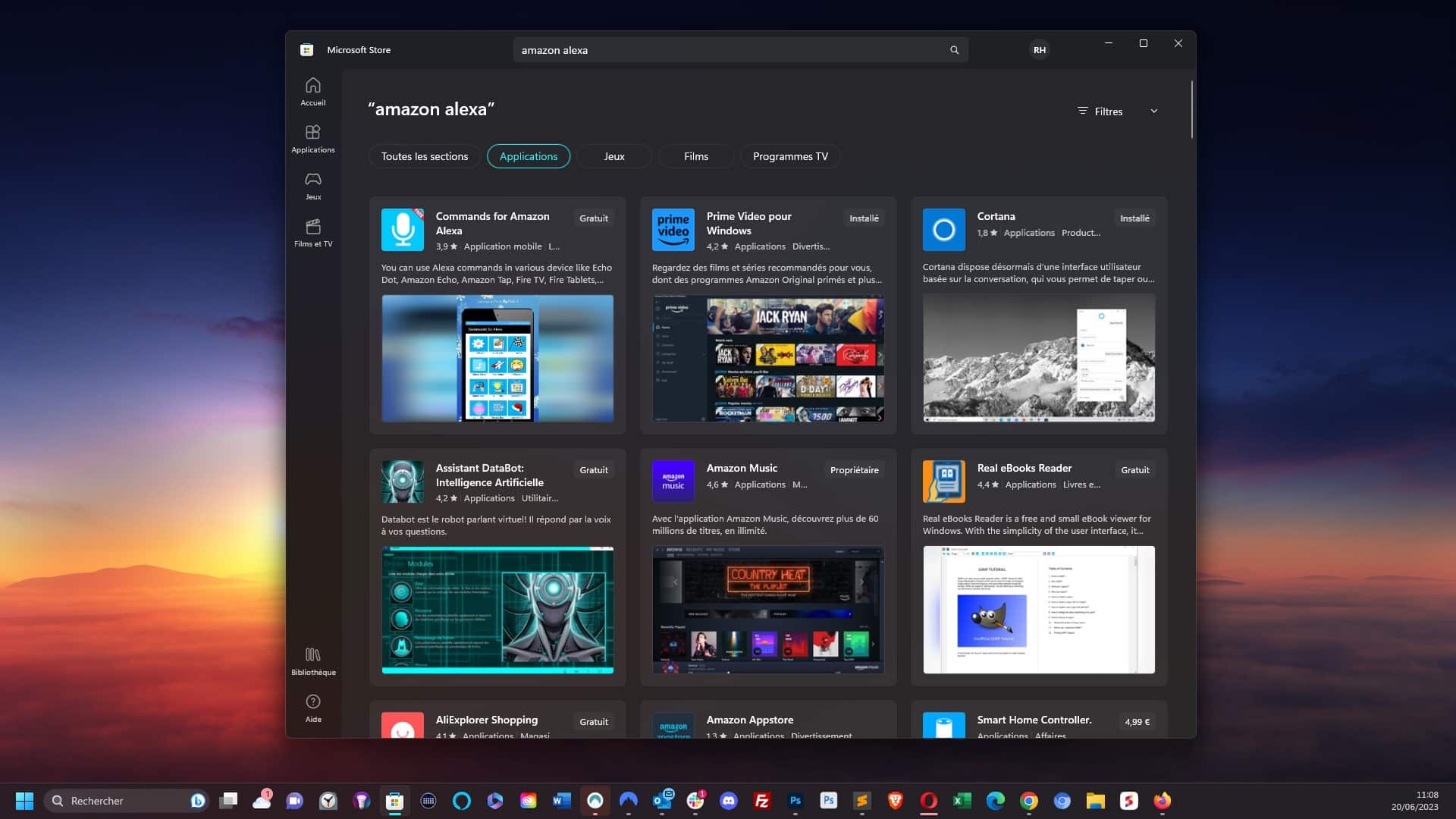This screenshot has height=819, width=1456.
Task: Click "Amazon Appstore" title text
Action: [749, 720]
